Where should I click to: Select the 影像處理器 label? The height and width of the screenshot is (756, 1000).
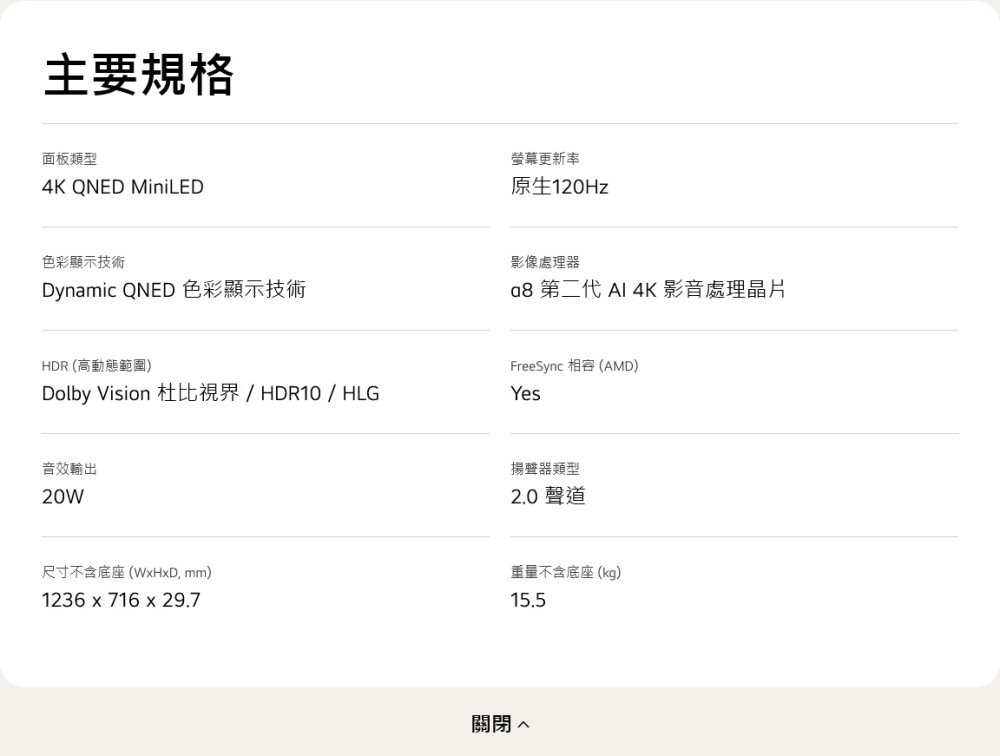click(544, 262)
